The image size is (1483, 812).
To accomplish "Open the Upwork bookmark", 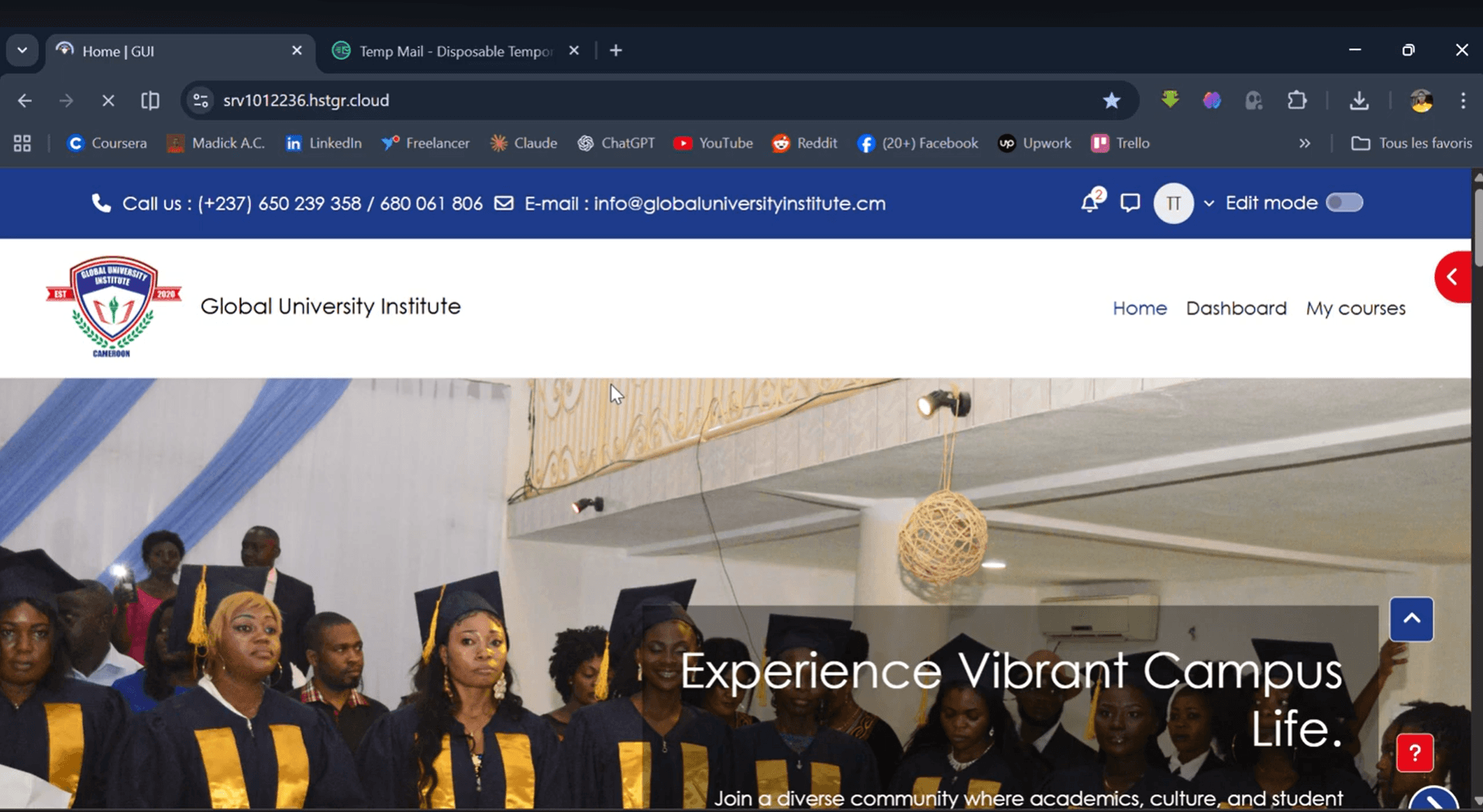I will click(x=1034, y=143).
